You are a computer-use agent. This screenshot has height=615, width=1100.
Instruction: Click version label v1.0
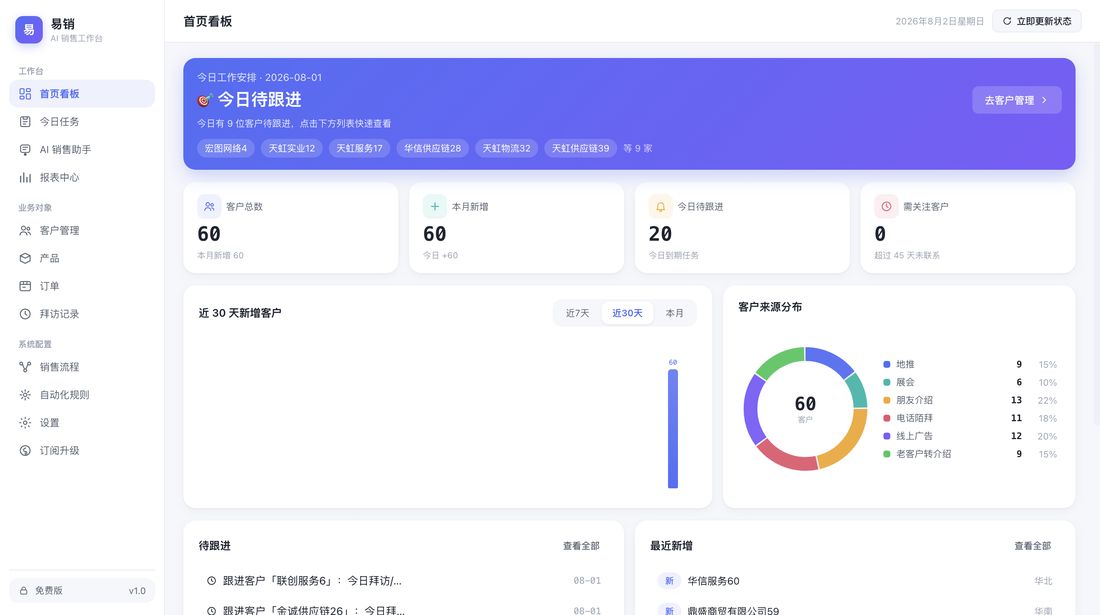137,590
